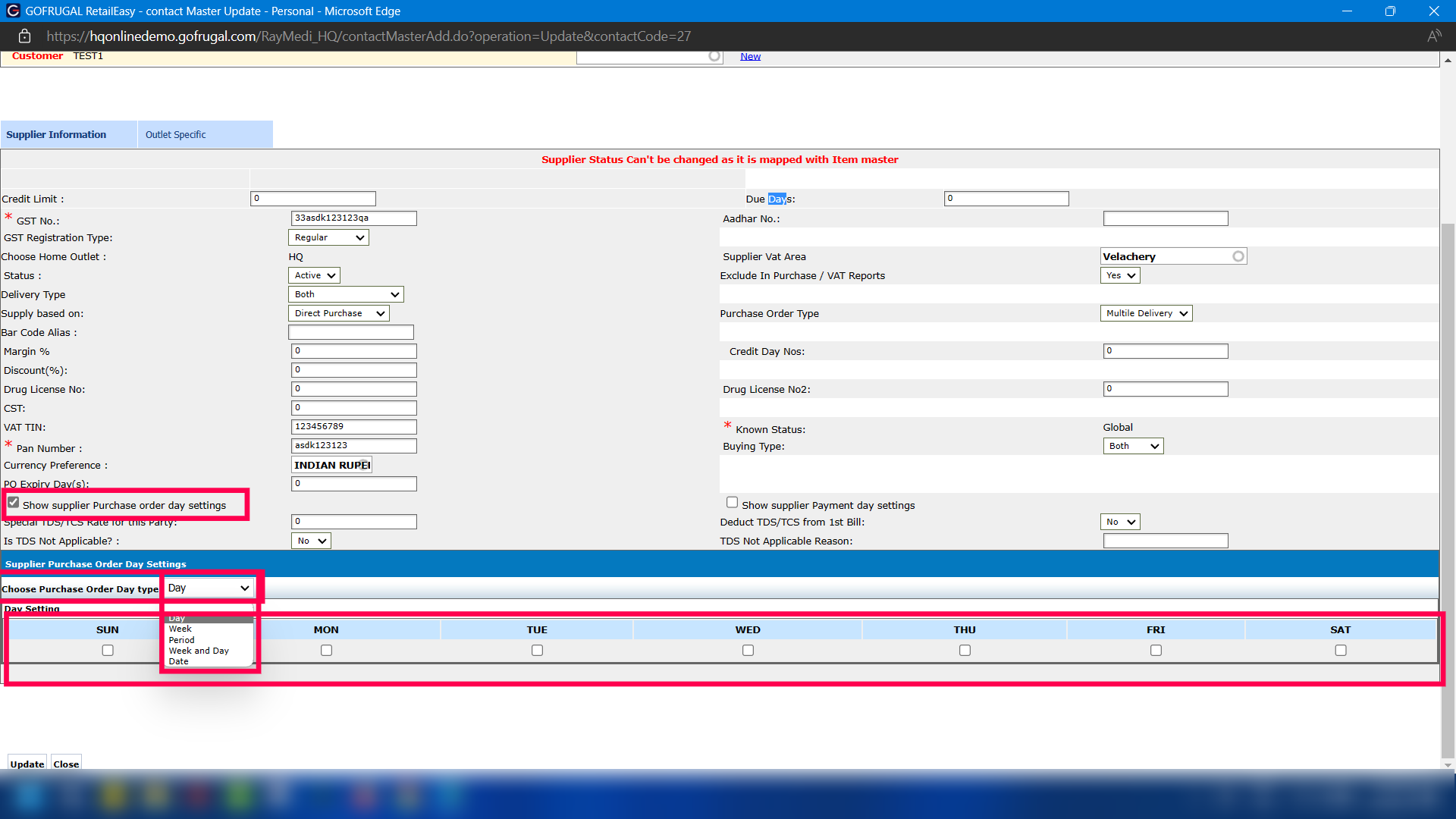Open the GST Registration Type dropdown

click(328, 237)
